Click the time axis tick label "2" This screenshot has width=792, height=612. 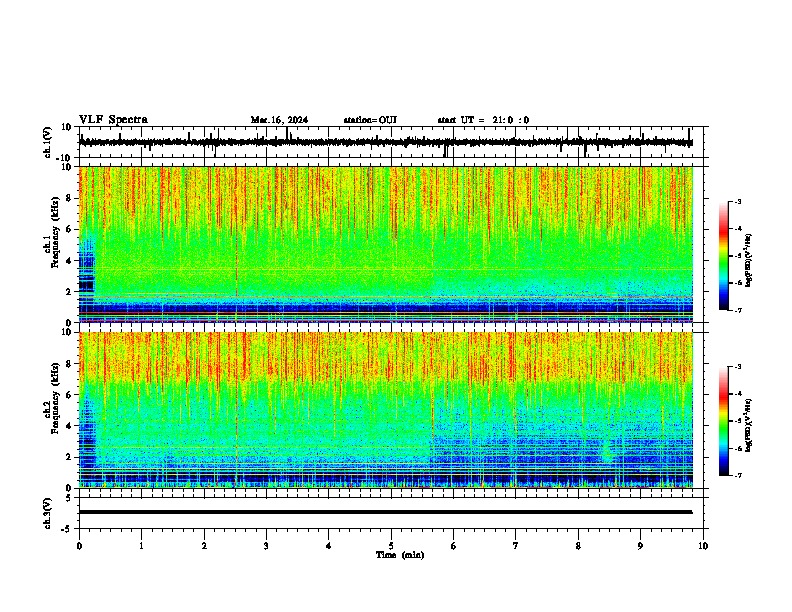coord(204,546)
